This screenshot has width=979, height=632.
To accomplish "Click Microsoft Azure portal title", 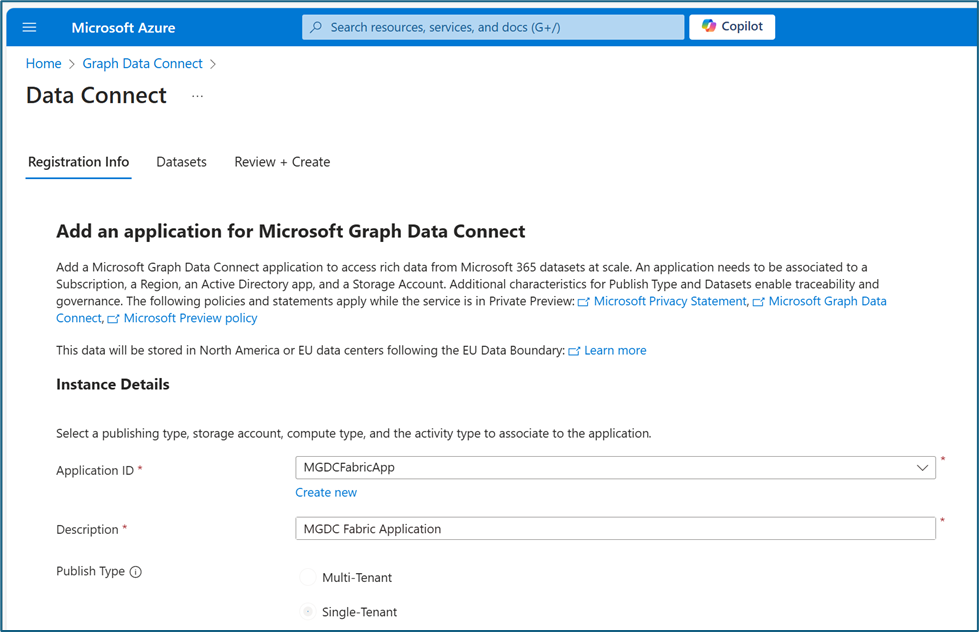I will pos(123,27).
